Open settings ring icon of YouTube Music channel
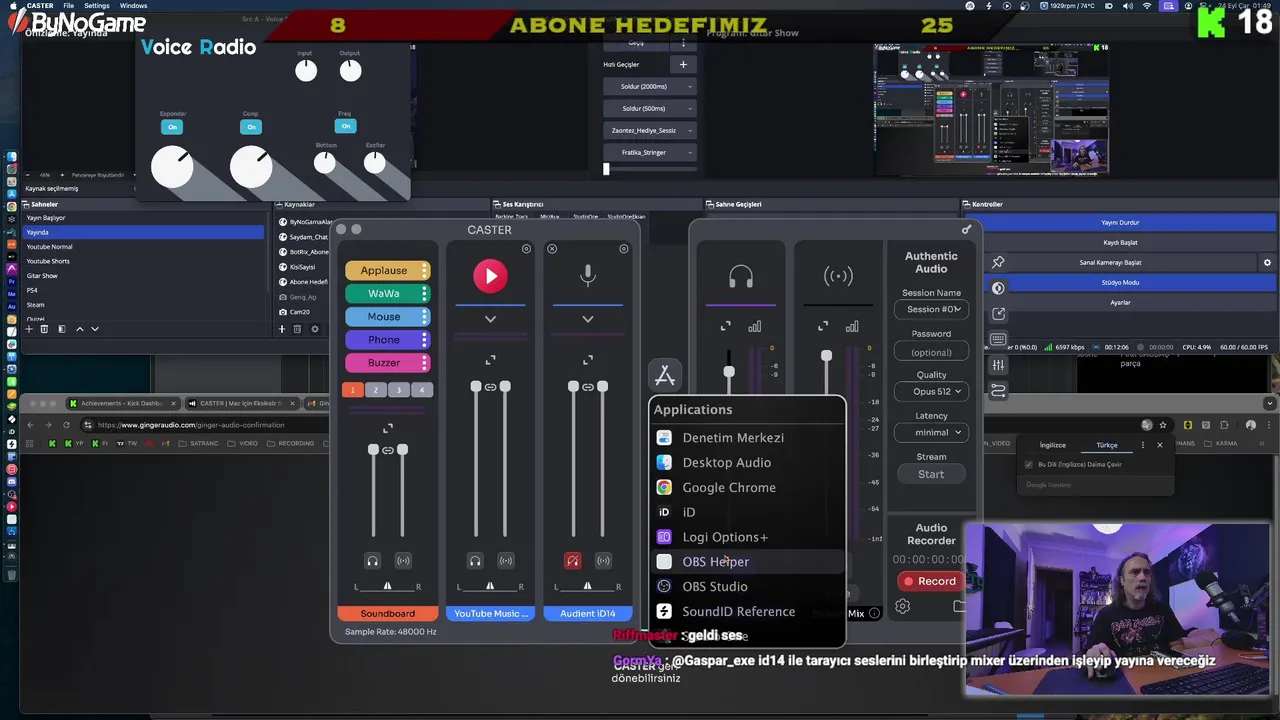The width and height of the screenshot is (1280, 720). pyautogui.click(x=527, y=248)
